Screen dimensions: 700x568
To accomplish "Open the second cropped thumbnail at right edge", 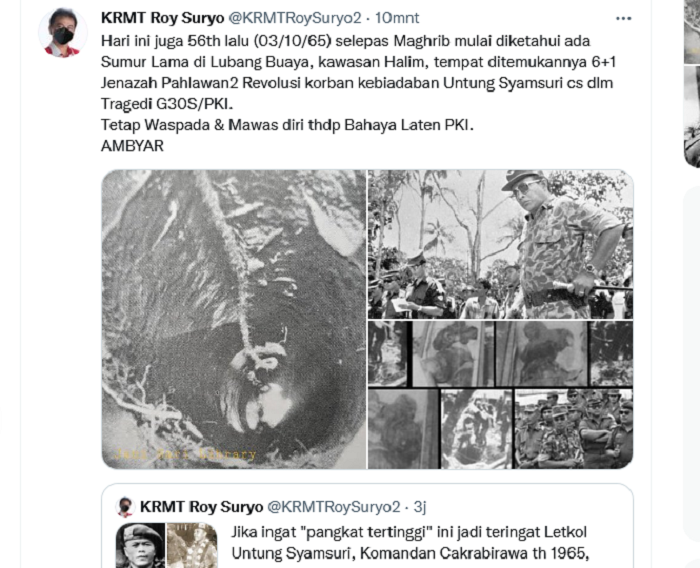I will 692,116.
